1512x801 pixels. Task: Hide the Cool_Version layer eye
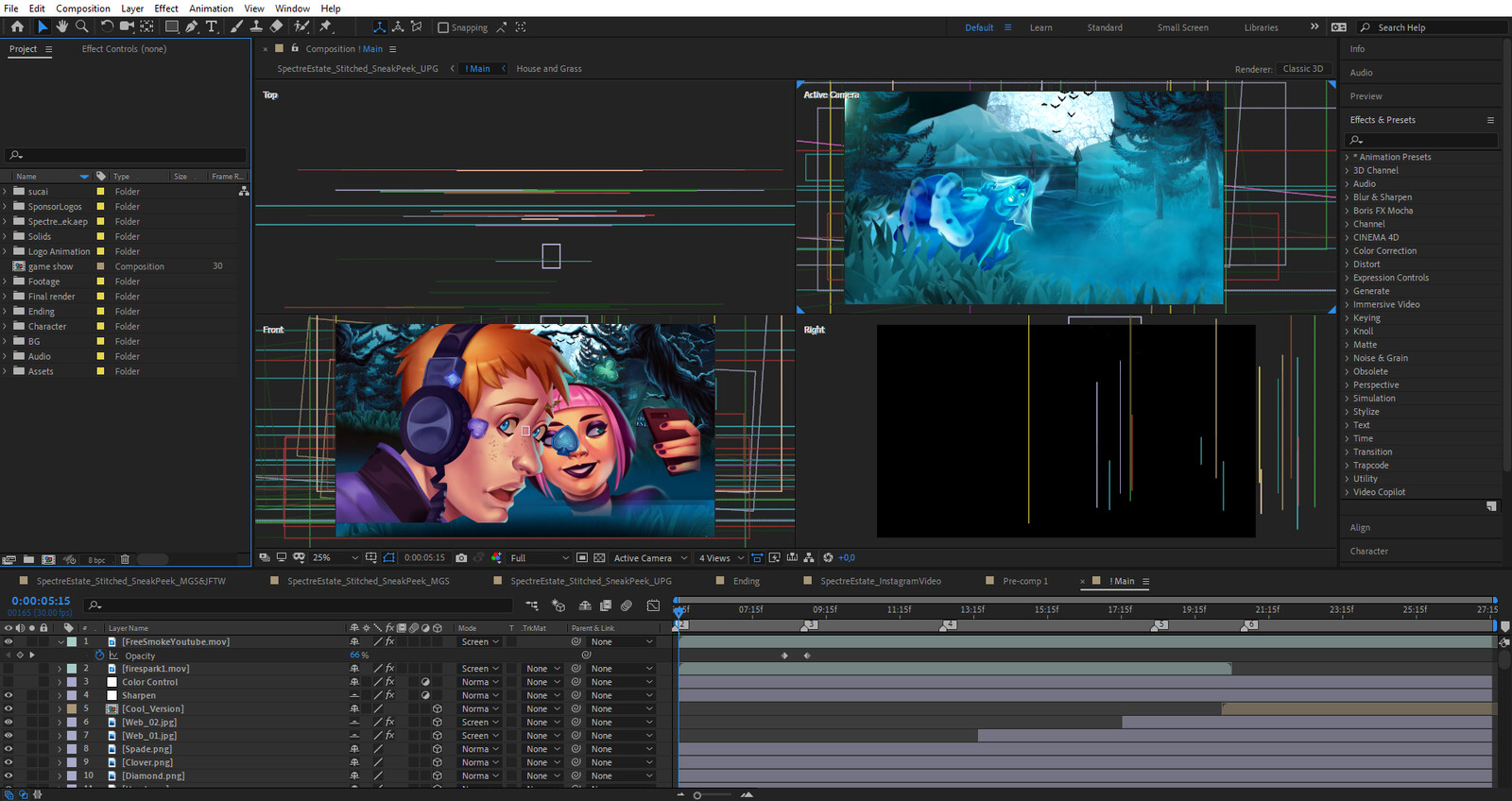coord(9,708)
